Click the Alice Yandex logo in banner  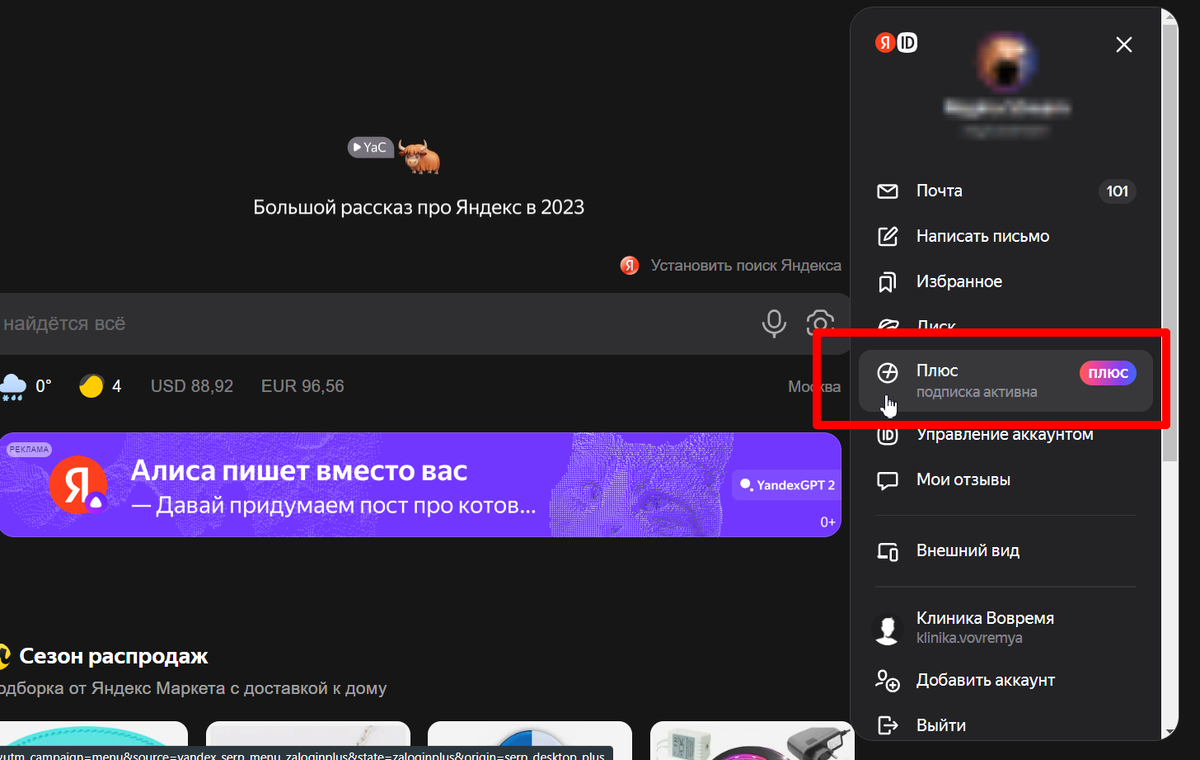click(79, 485)
